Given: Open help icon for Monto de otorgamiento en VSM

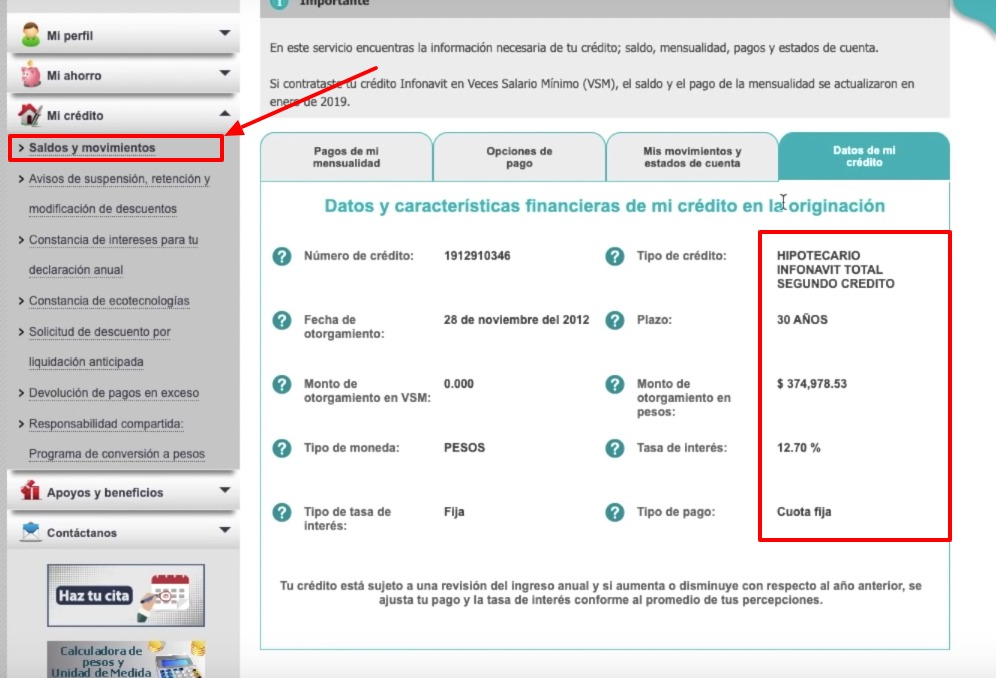Looking at the screenshot, I should (x=281, y=384).
